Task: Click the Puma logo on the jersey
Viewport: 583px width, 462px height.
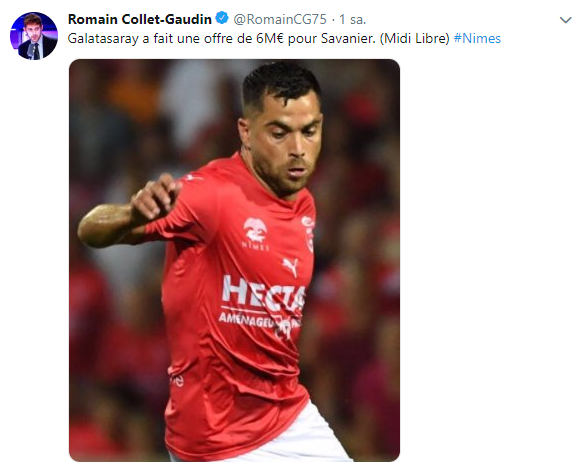Action: 290,266
